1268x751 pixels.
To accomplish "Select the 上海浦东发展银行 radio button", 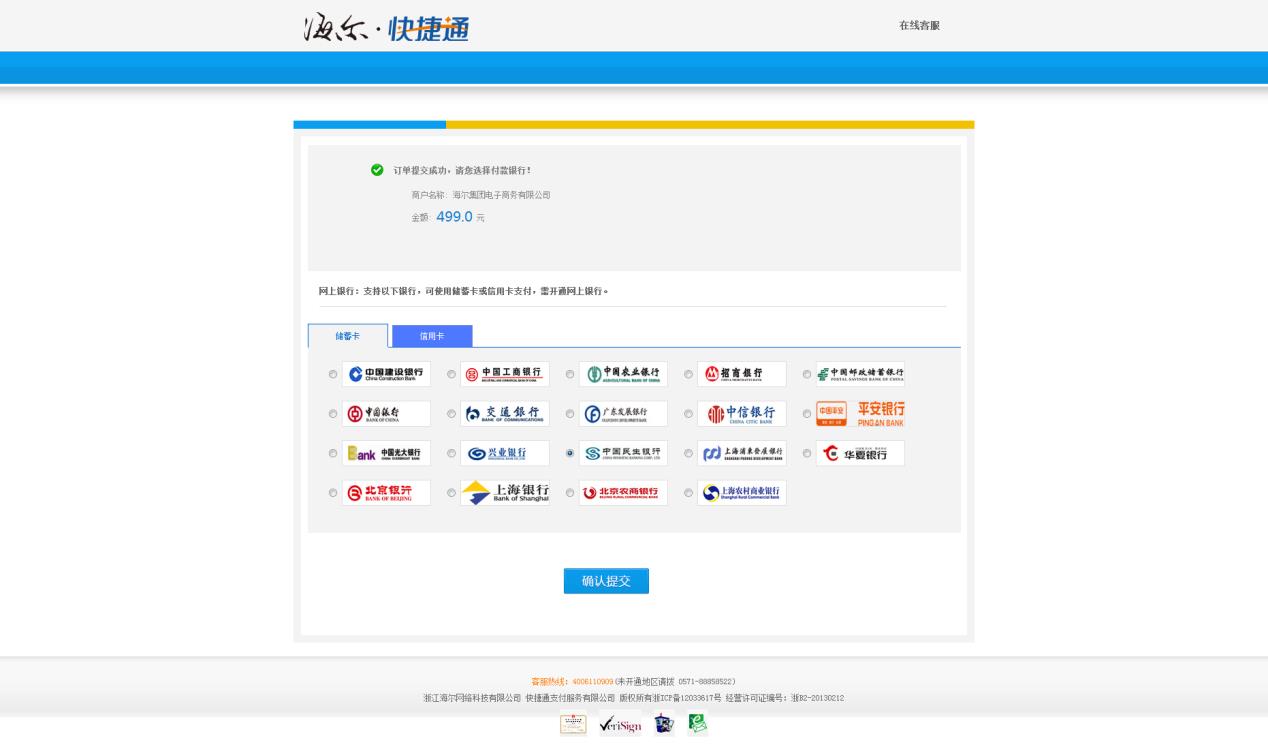I will [689, 454].
